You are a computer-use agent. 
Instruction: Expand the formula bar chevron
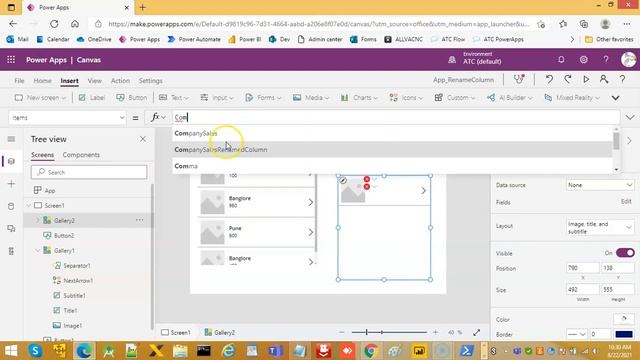click(630, 118)
